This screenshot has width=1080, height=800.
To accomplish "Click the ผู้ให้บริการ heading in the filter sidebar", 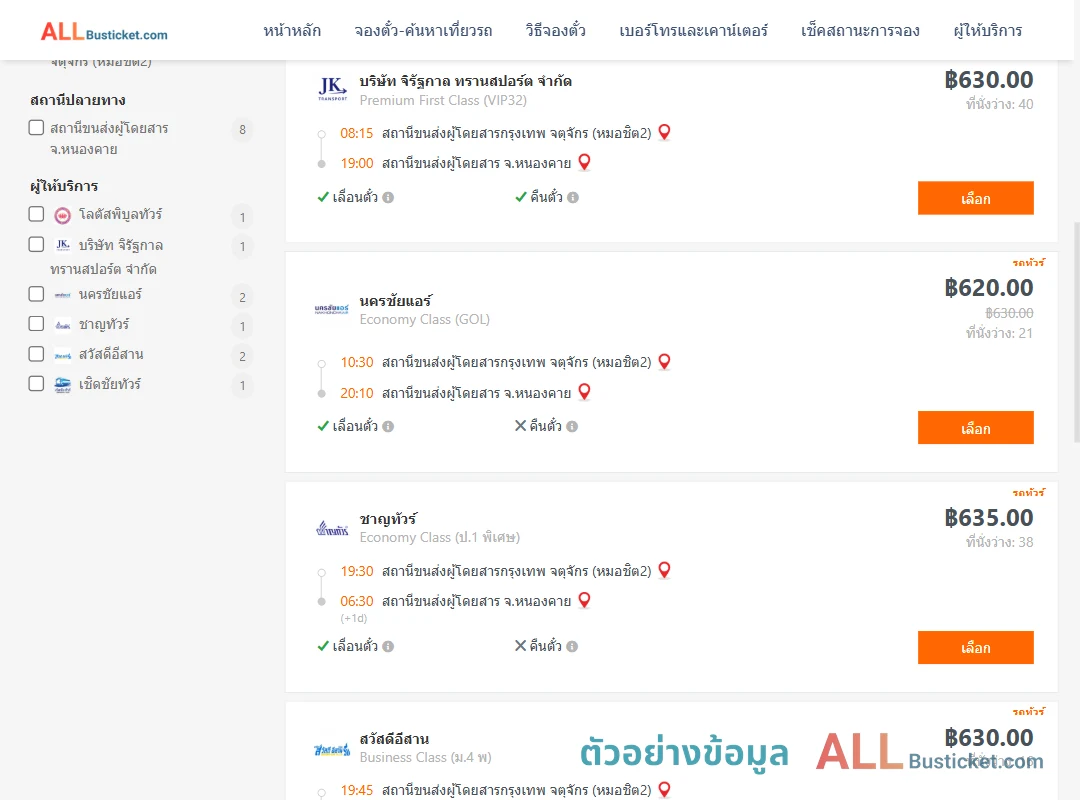I will tap(64, 186).
